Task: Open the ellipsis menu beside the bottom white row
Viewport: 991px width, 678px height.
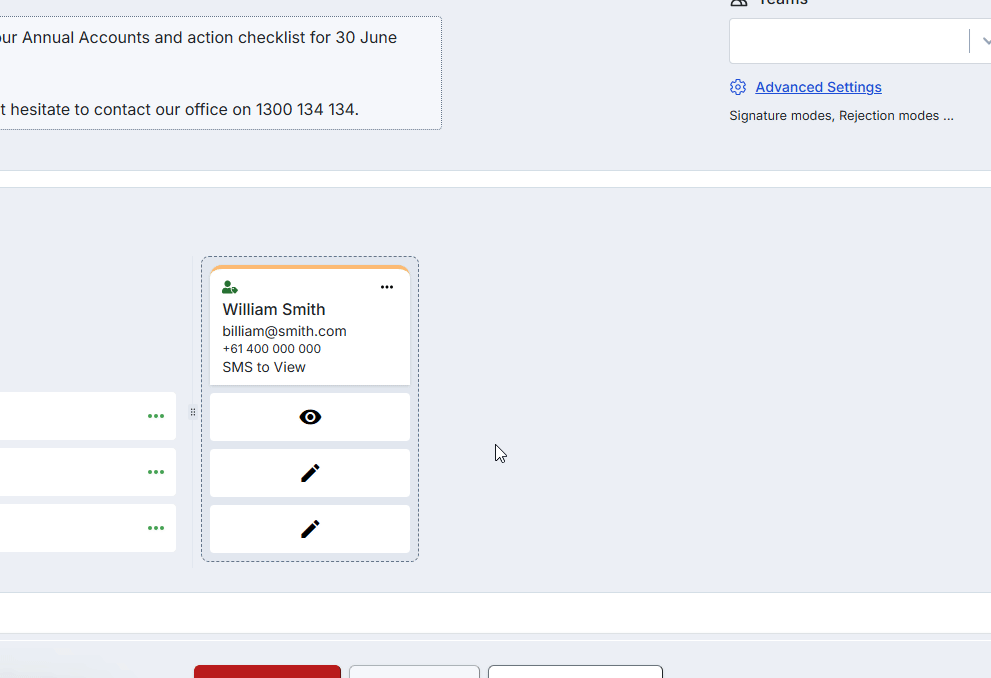Action: pos(156,527)
